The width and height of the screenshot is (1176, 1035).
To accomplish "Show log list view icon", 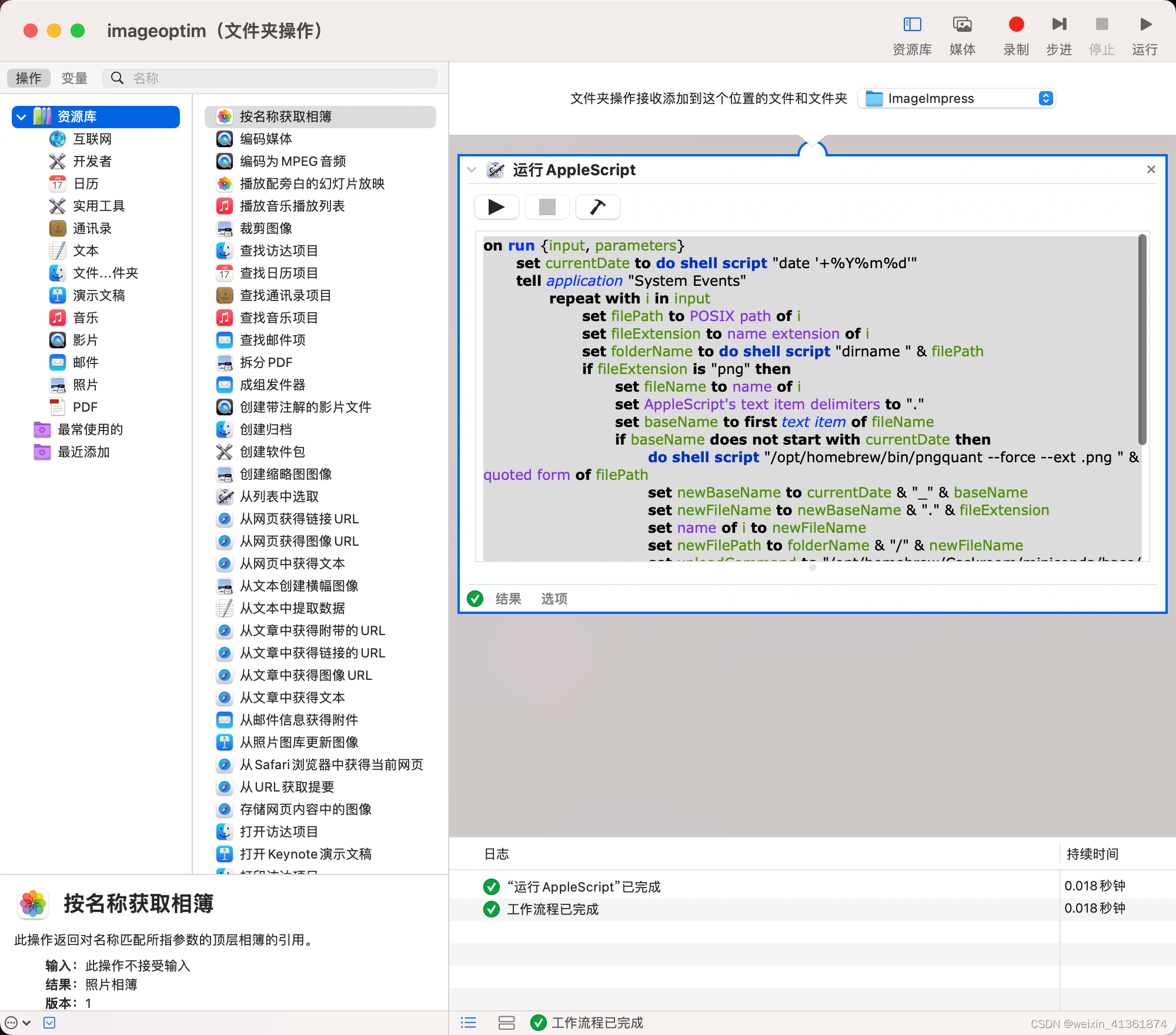I will click(469, 1023).
